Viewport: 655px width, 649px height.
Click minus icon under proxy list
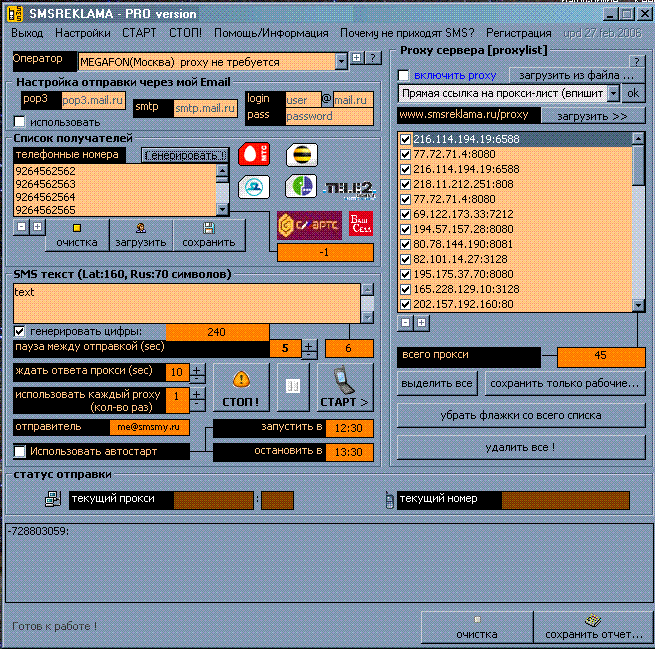(405, 323)
